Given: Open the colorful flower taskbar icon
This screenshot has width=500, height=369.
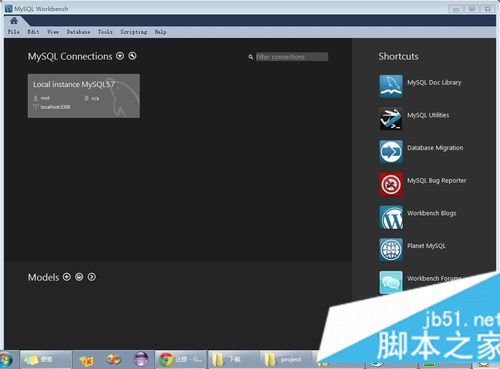Looking at the screenshot, I should [x=113, y=359].
